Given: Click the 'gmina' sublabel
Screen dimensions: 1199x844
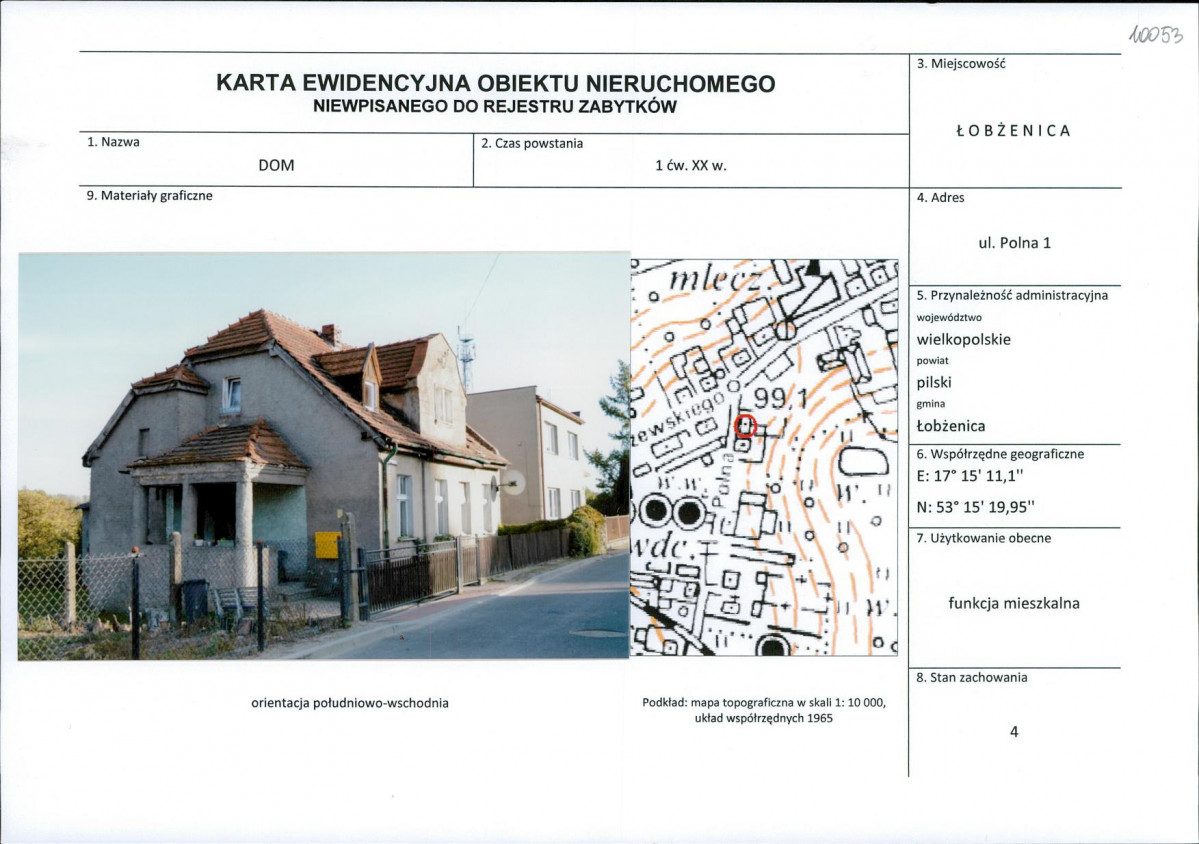Looking at the screenshot, I should [931, 404].
